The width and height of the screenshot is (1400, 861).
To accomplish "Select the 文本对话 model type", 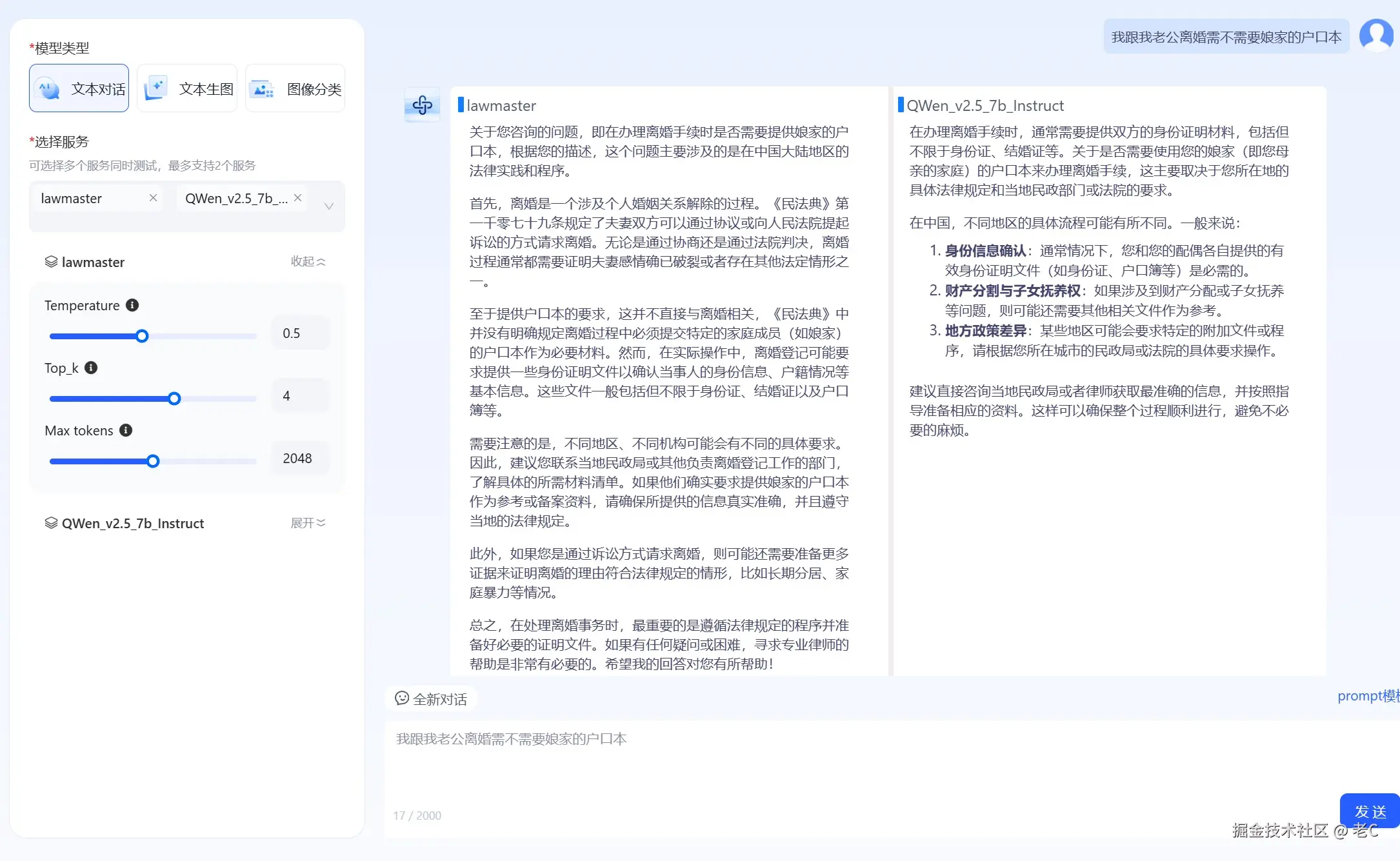I will tap(79, 88).
